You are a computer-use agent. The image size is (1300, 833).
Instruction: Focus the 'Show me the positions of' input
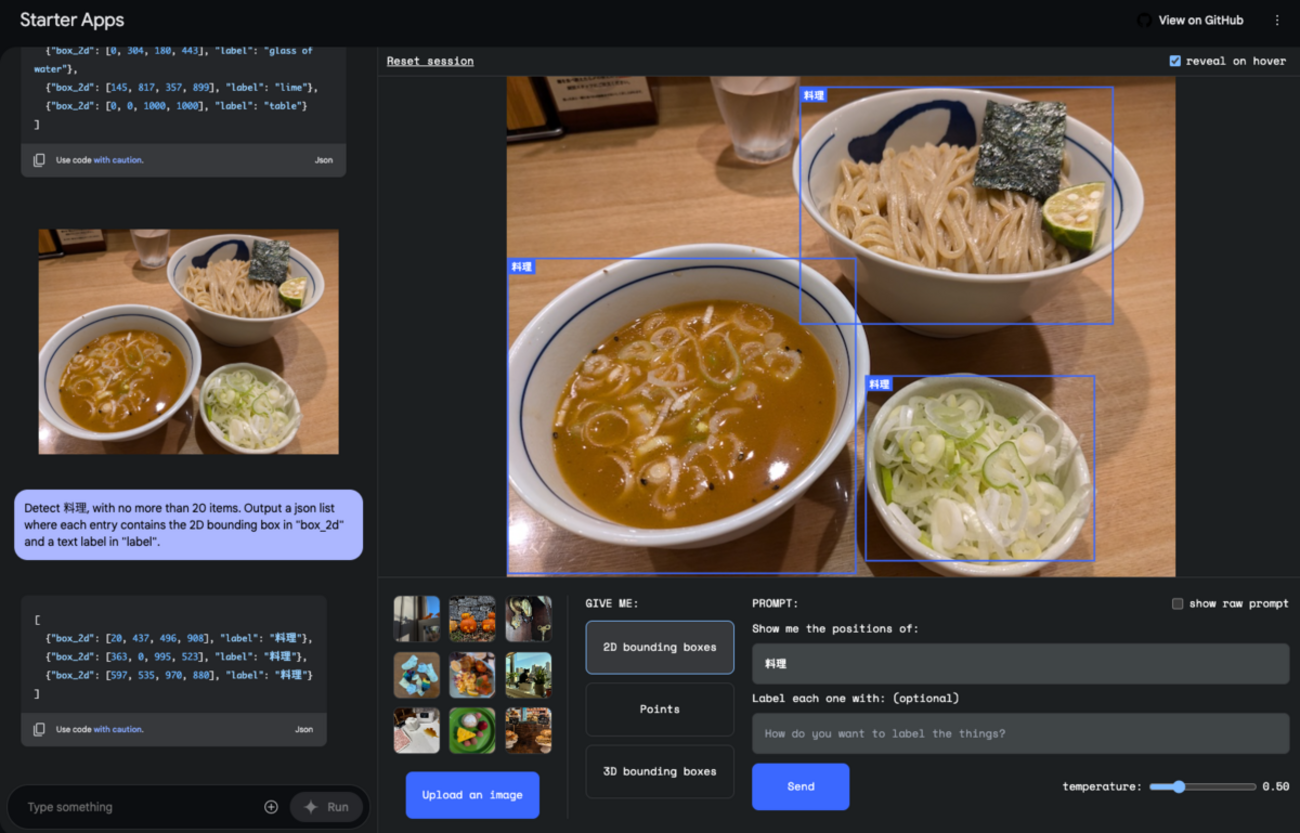[1020, 663]
